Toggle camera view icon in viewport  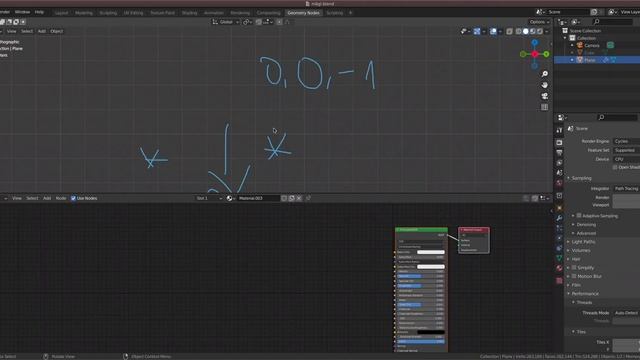[x=544, y=96]
